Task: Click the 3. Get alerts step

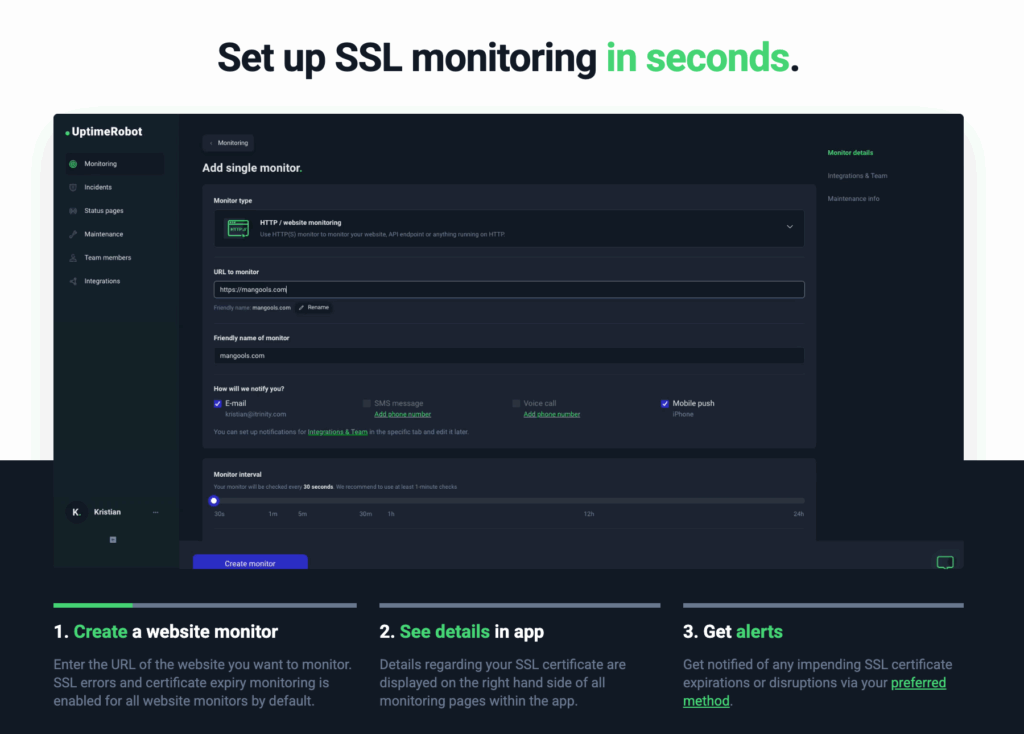Action: coord(733,632)
